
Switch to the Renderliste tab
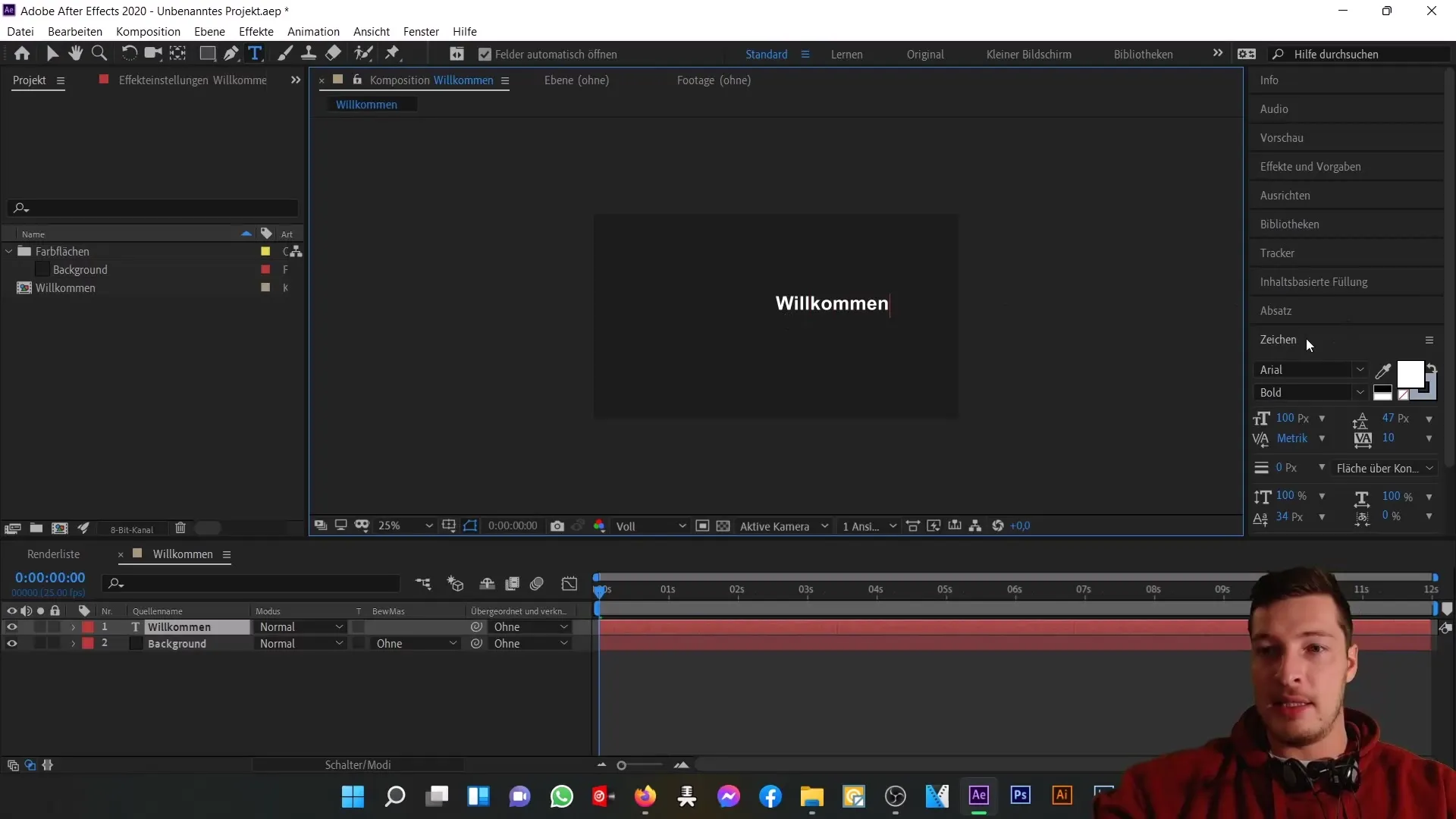point(53,554)
